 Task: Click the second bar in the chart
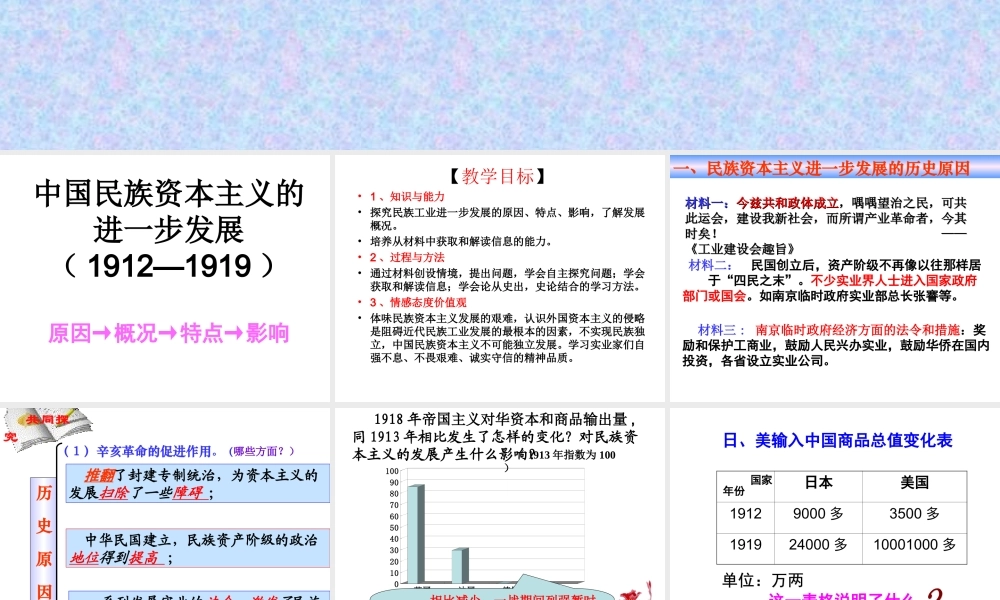click(460, 566)
